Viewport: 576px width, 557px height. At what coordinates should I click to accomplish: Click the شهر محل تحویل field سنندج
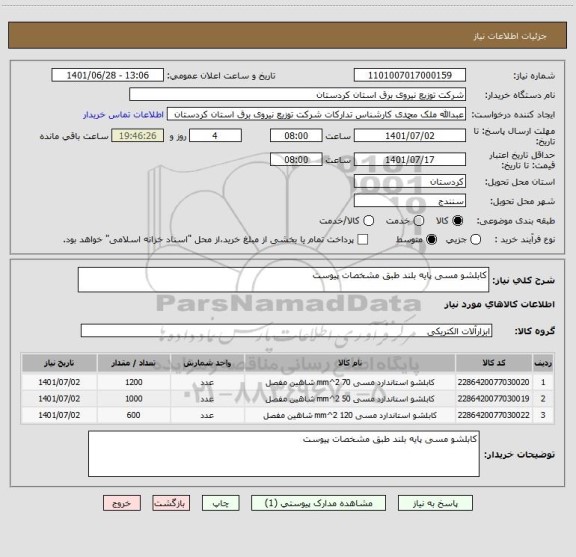click(410, 201)
